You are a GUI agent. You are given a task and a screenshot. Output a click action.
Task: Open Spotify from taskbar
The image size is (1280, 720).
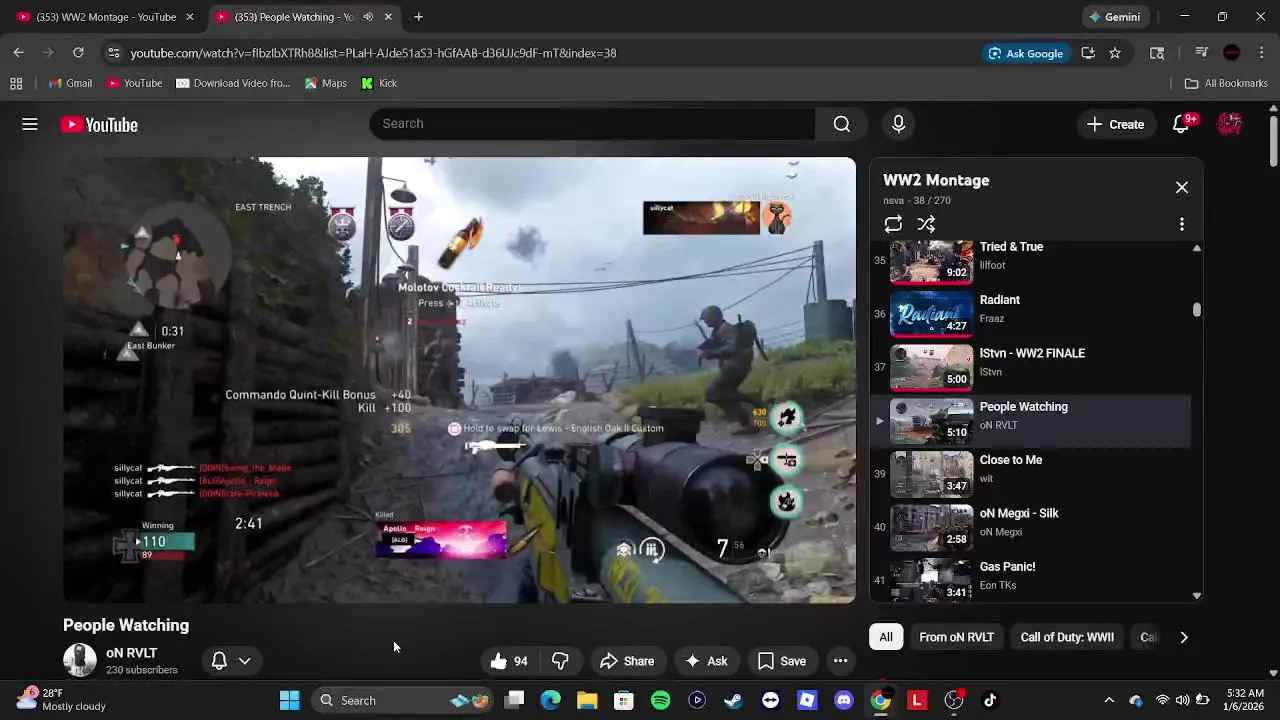(660, 700)
